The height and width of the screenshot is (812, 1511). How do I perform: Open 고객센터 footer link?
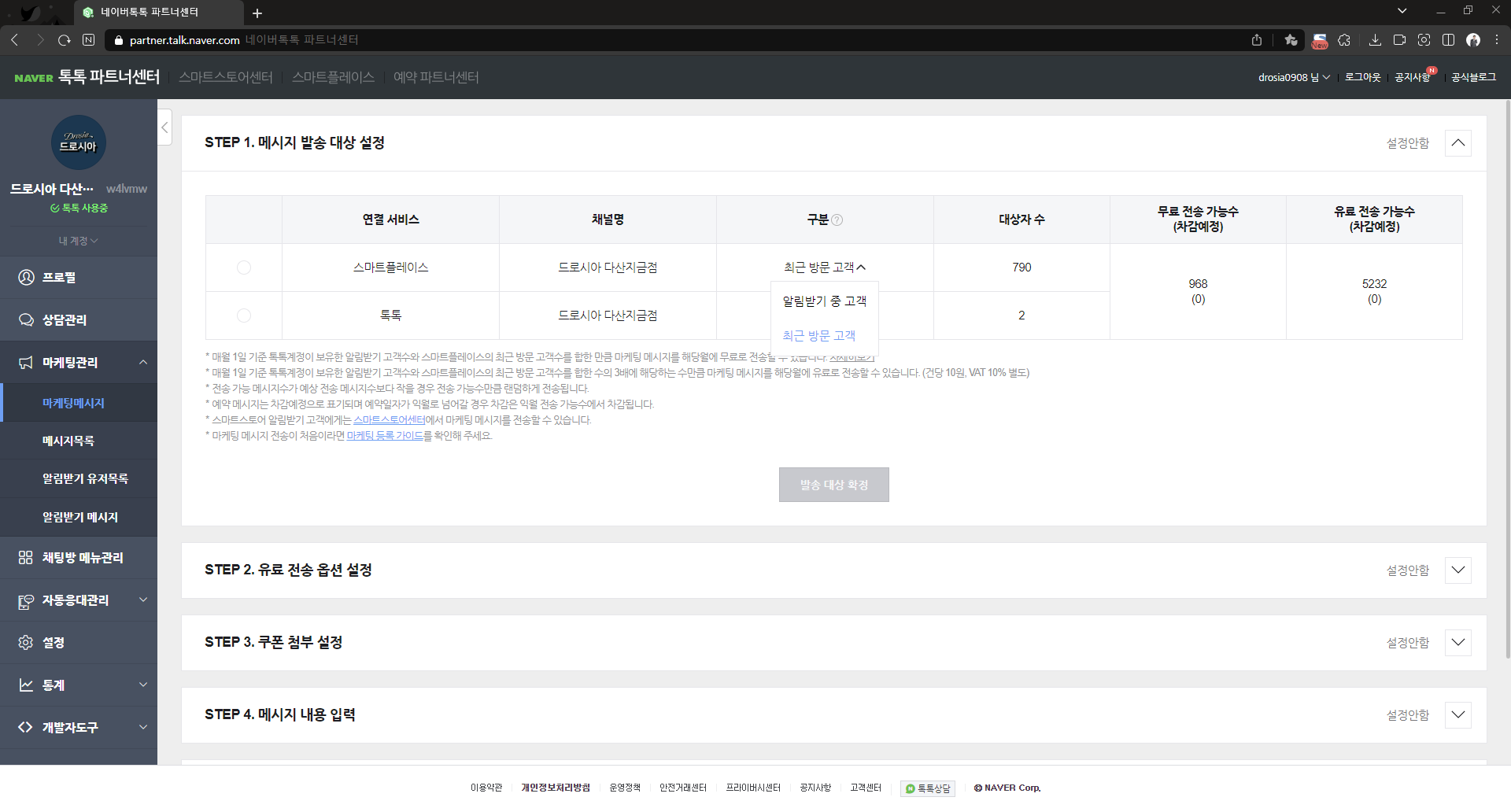click(866, 788)
